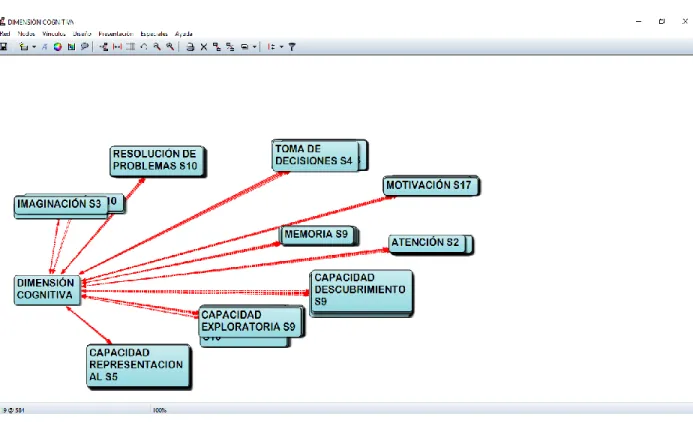The width and height of the screenshot is (693, 426).
Task: Click the X remove icon
Action: (204, 47)
